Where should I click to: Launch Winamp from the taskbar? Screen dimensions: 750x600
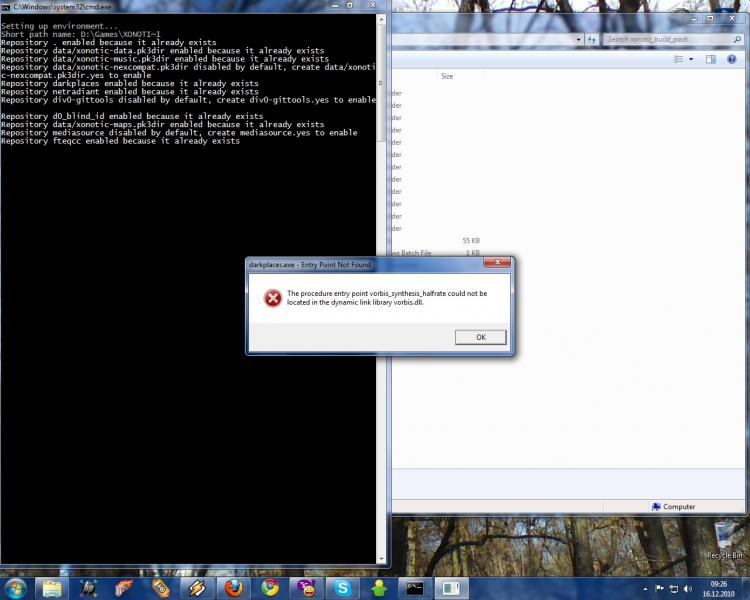(197, 588)
